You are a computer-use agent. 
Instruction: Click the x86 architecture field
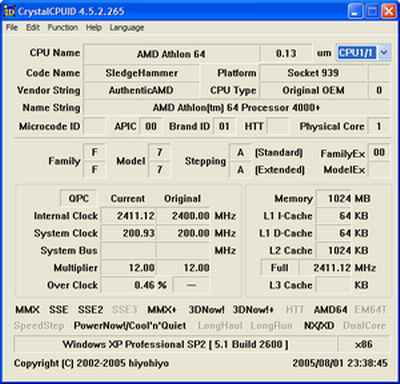pos(363,344)
